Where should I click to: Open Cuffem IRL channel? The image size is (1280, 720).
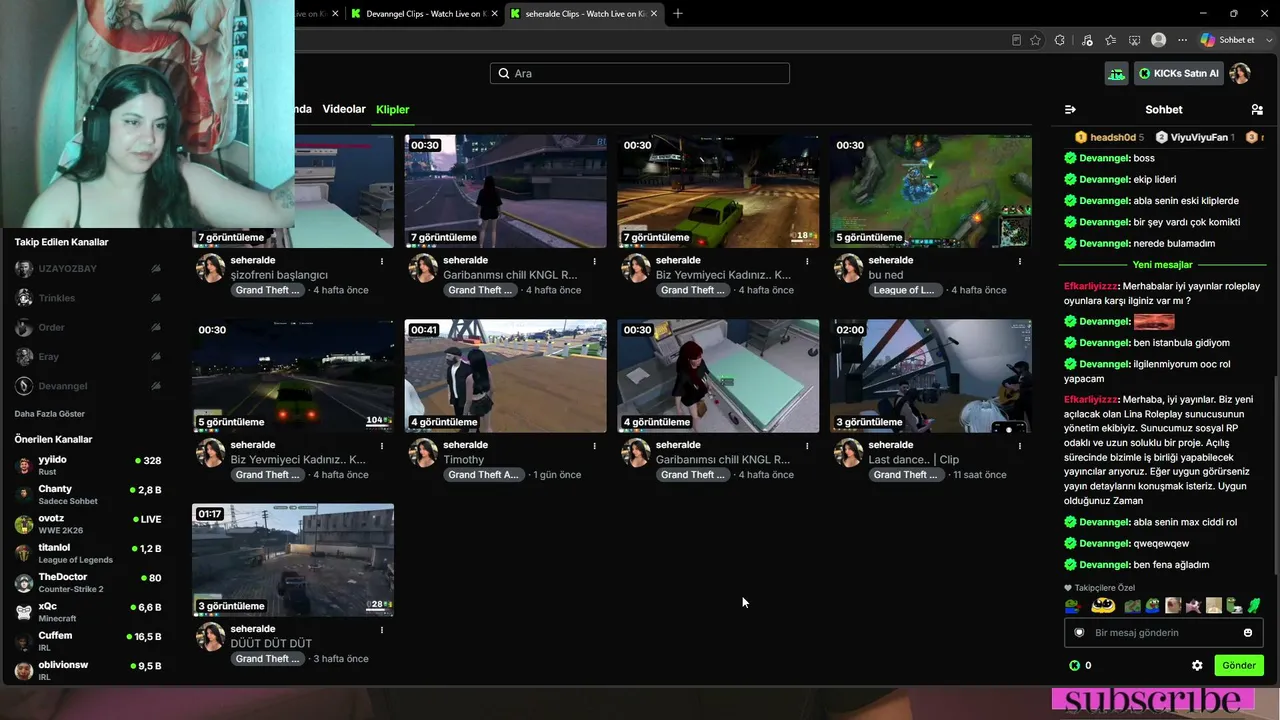coord(88,641)
